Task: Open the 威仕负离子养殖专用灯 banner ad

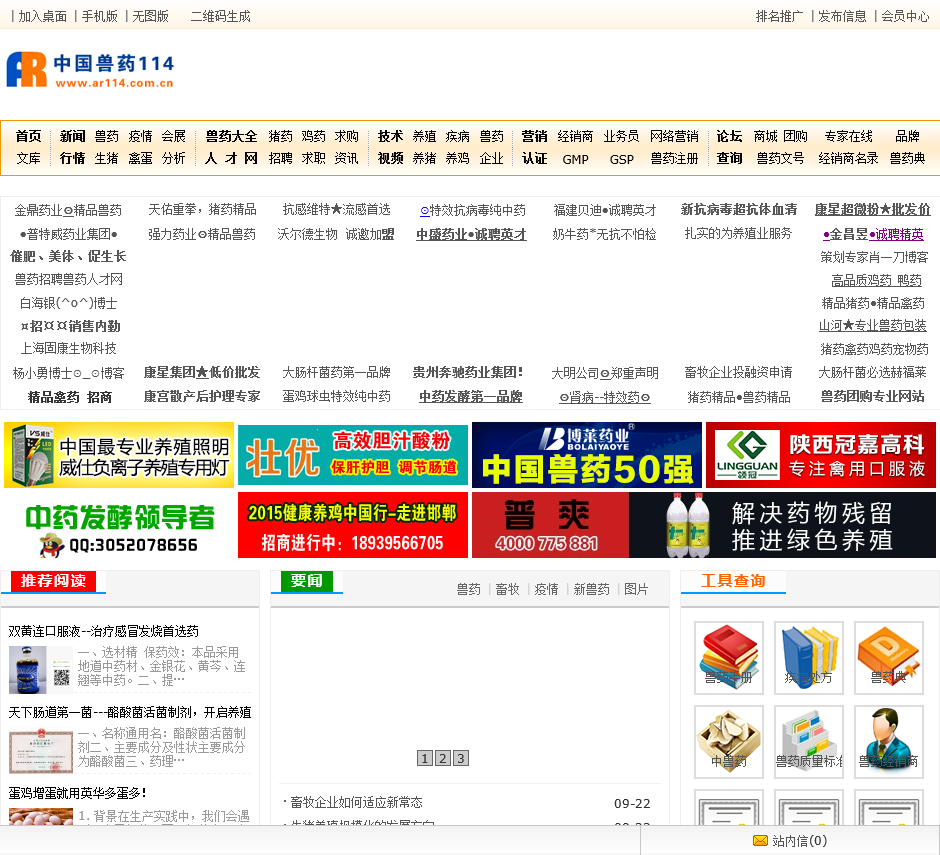Action: (119, 455)
